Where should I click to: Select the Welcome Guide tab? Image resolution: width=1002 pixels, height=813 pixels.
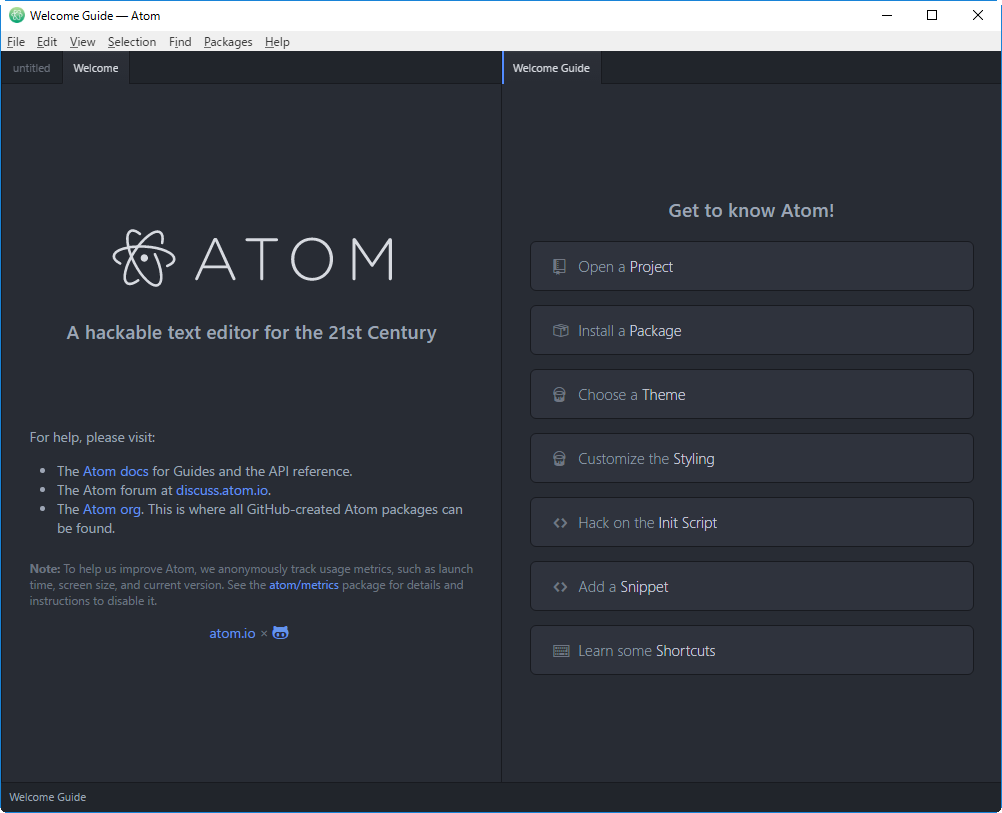551,68
